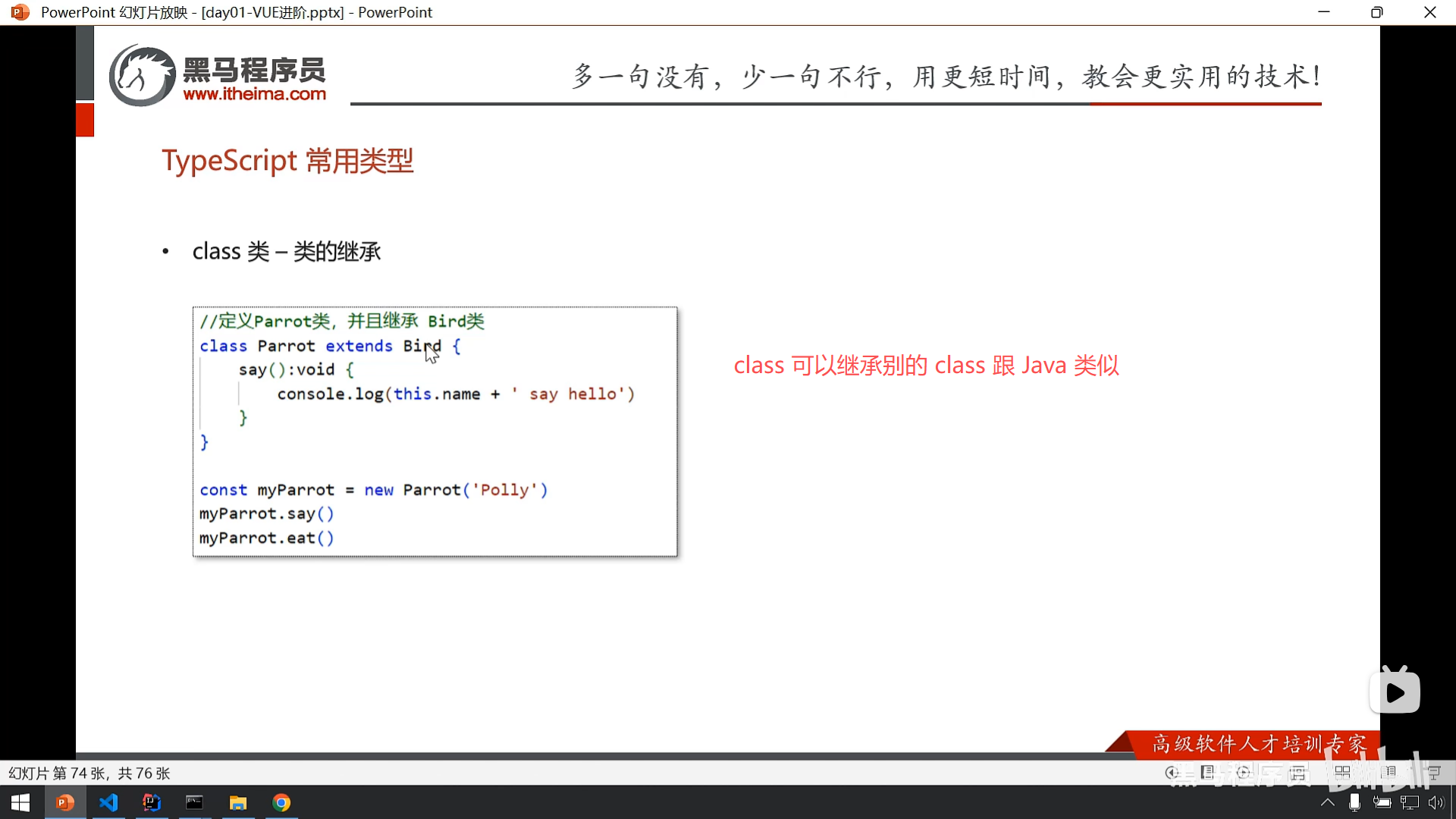The width and height of the screenshot is (1456, 819).
Task: Click the bilibili play video button
Action: [x=1395, y=692]
